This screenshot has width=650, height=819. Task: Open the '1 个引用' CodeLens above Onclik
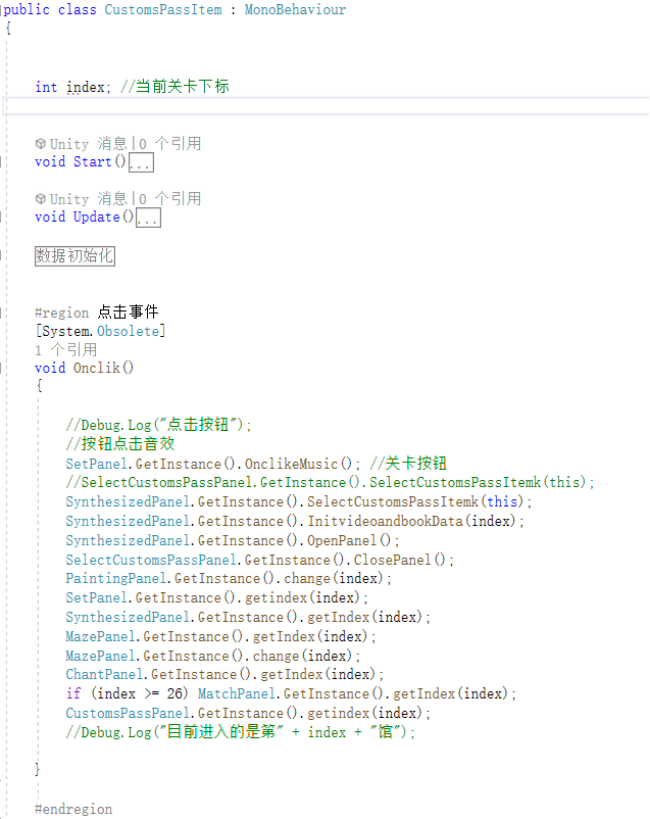tap(66, 350)
